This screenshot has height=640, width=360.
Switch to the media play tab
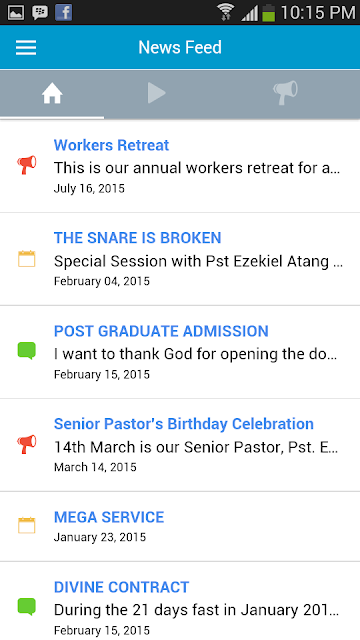tap(157, 93)
